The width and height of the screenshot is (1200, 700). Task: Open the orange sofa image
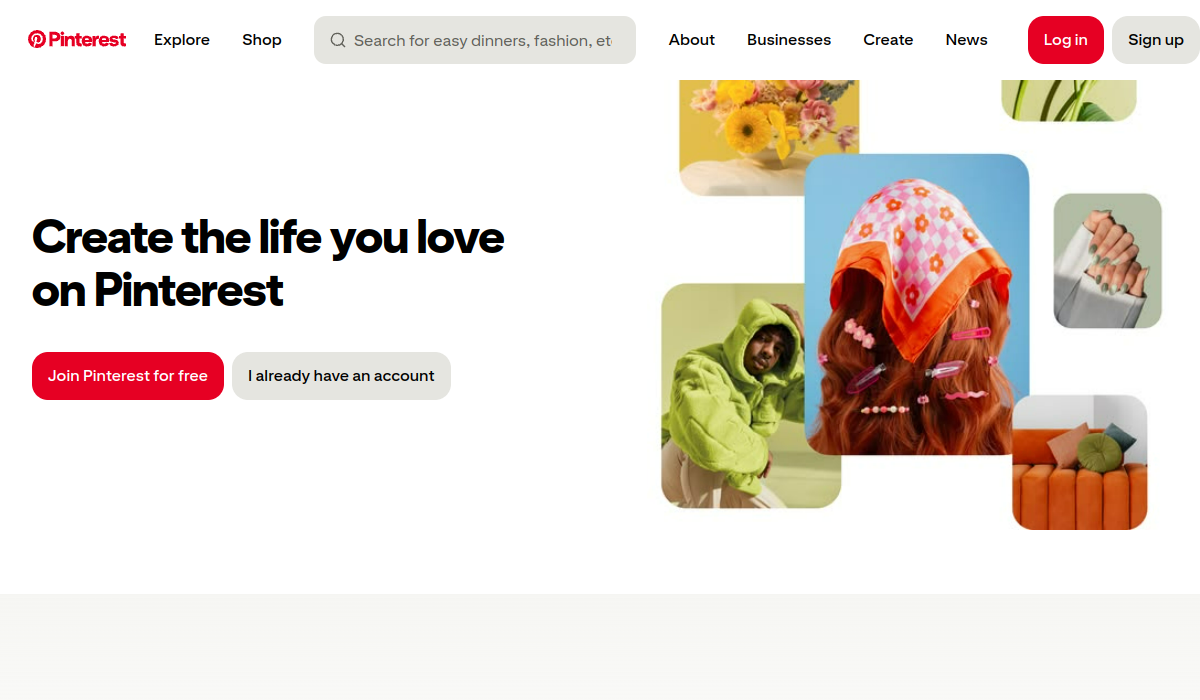pyautogui.click(x=1080, y=462)
